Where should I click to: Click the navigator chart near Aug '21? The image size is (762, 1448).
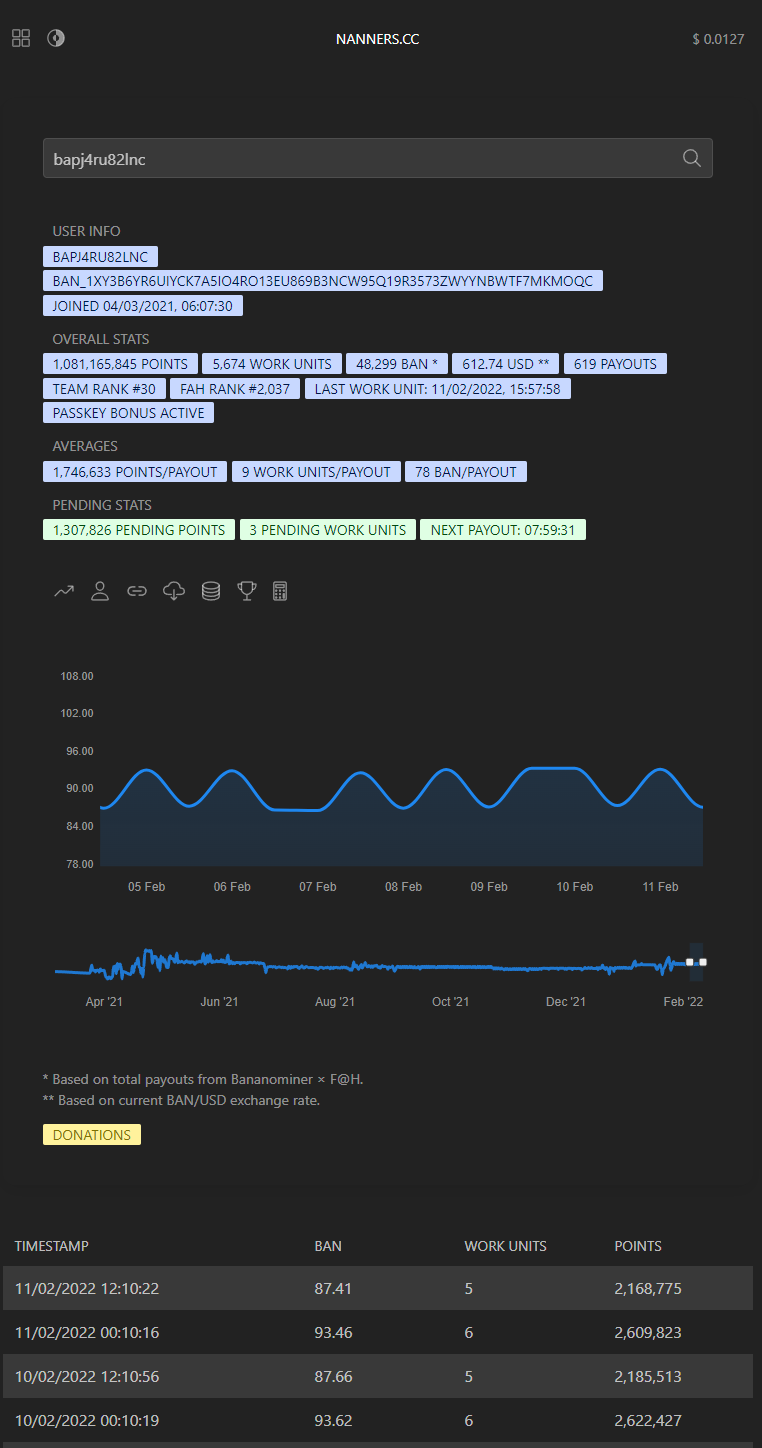(x=335, y=968)
